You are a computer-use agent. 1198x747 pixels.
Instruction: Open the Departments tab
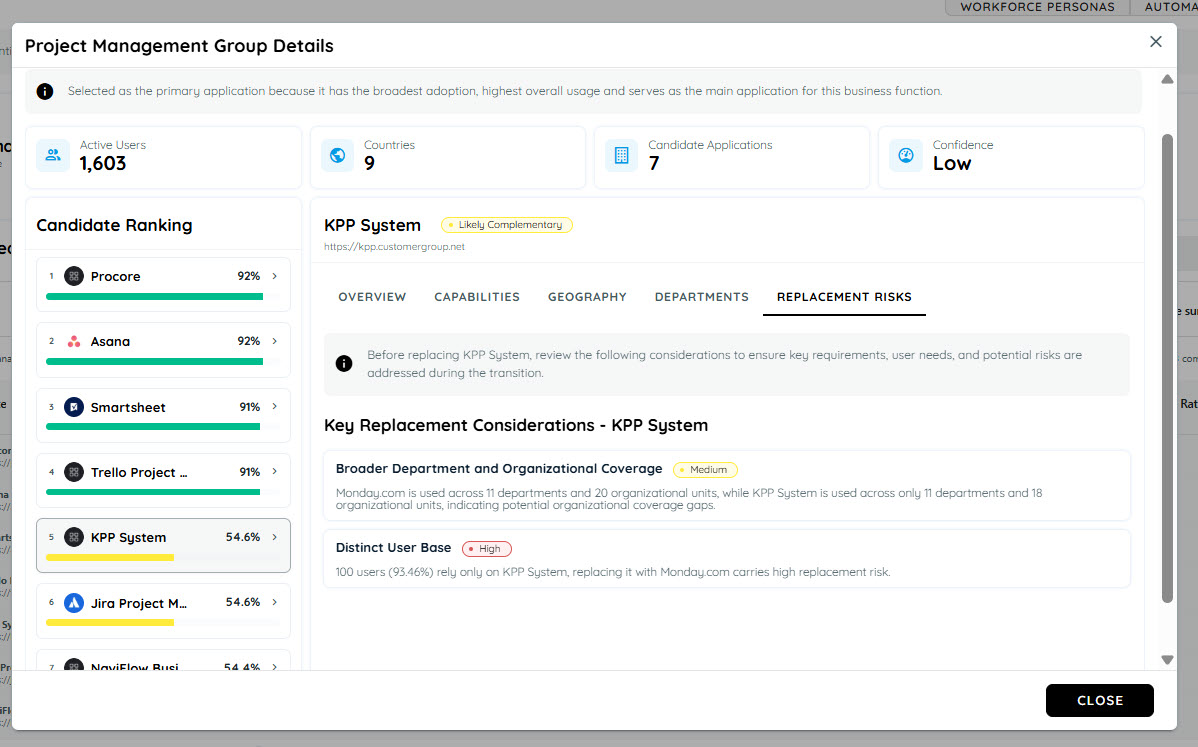coord(701,297)
